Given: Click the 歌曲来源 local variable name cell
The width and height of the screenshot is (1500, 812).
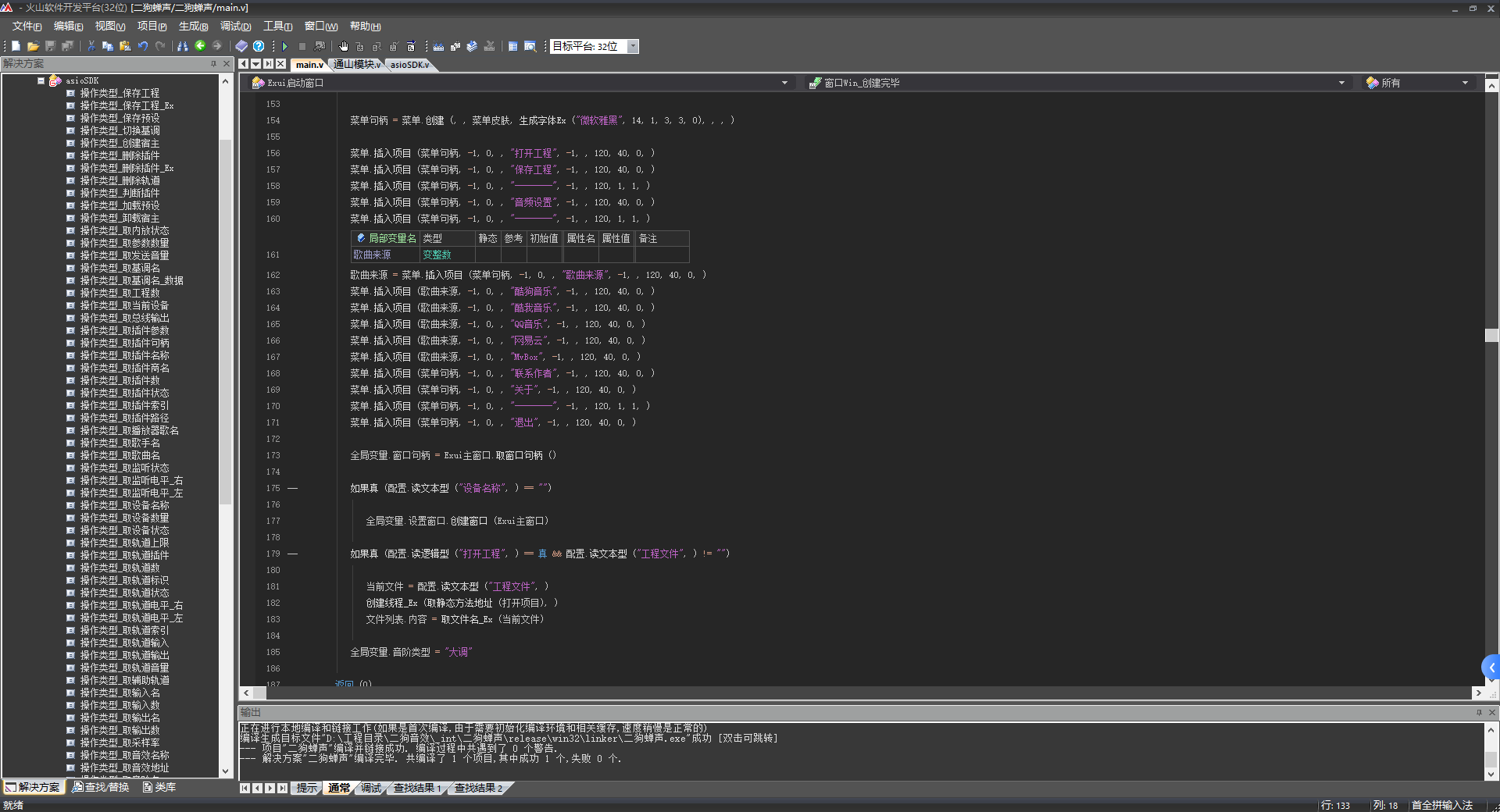Looking at the screenshot, I should [x=386, y=255].
